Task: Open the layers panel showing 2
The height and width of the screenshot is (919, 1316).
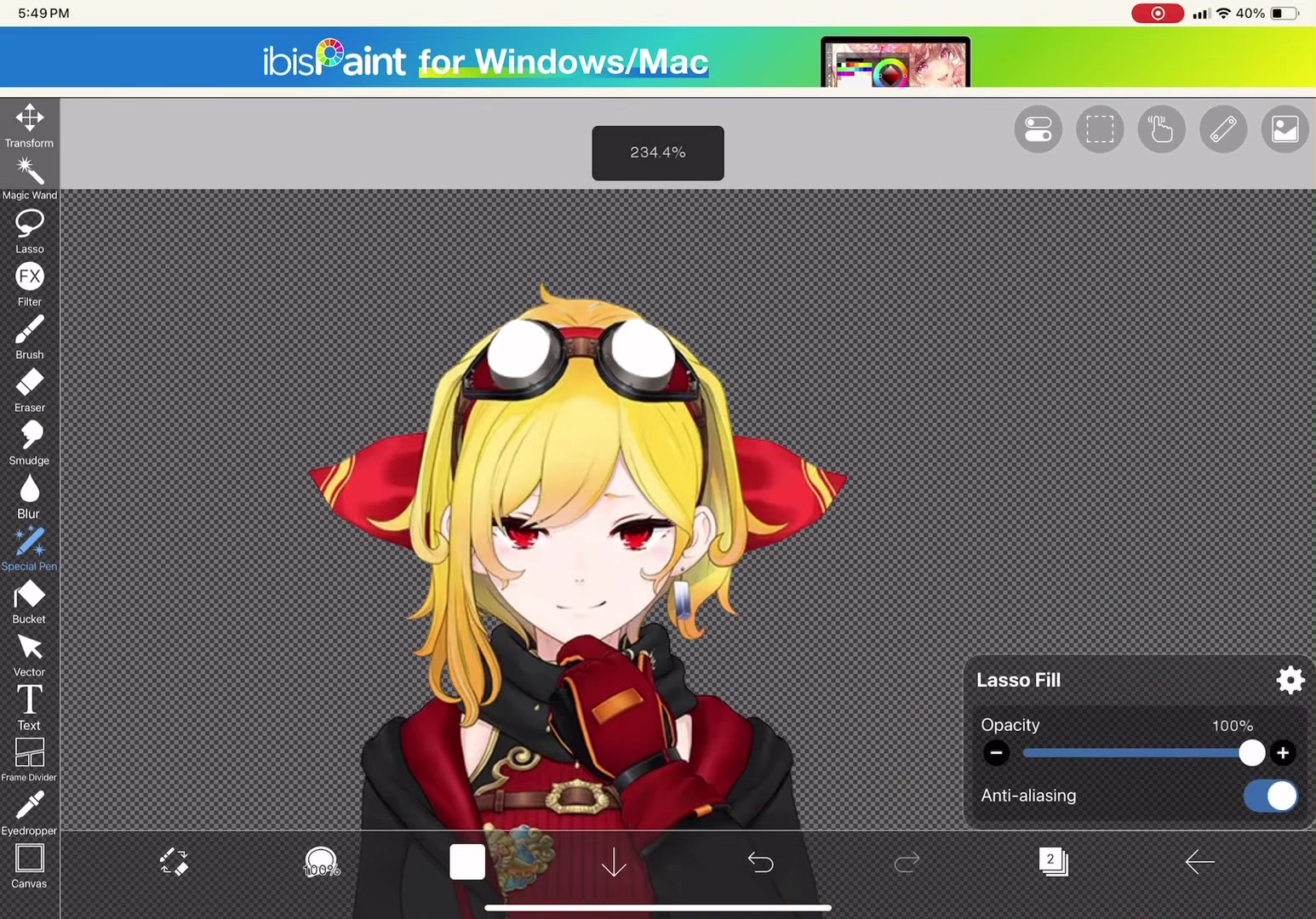Action: point(1053,862)
